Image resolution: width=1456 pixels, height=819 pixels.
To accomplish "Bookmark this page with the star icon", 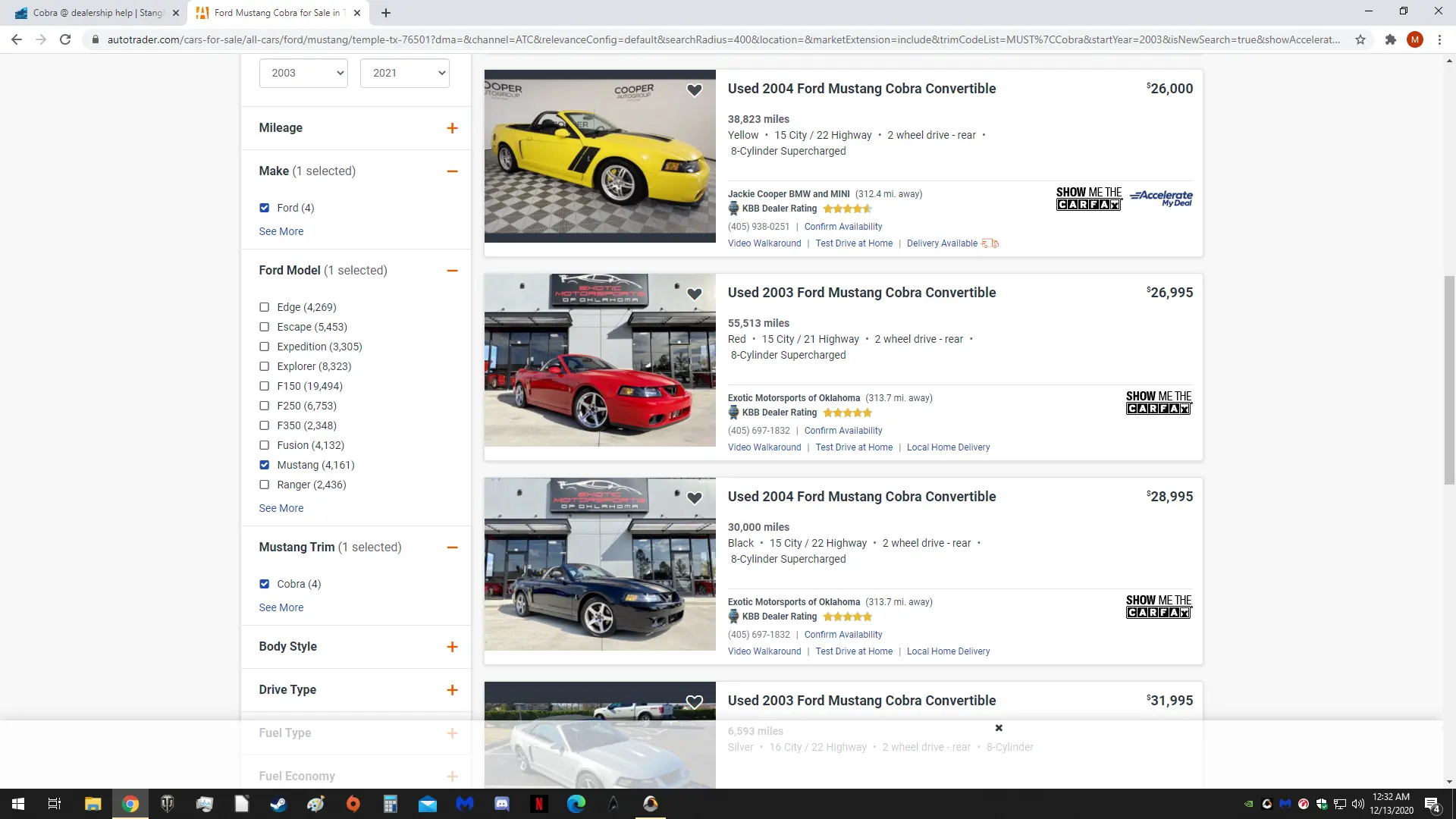I will 1360,39.
